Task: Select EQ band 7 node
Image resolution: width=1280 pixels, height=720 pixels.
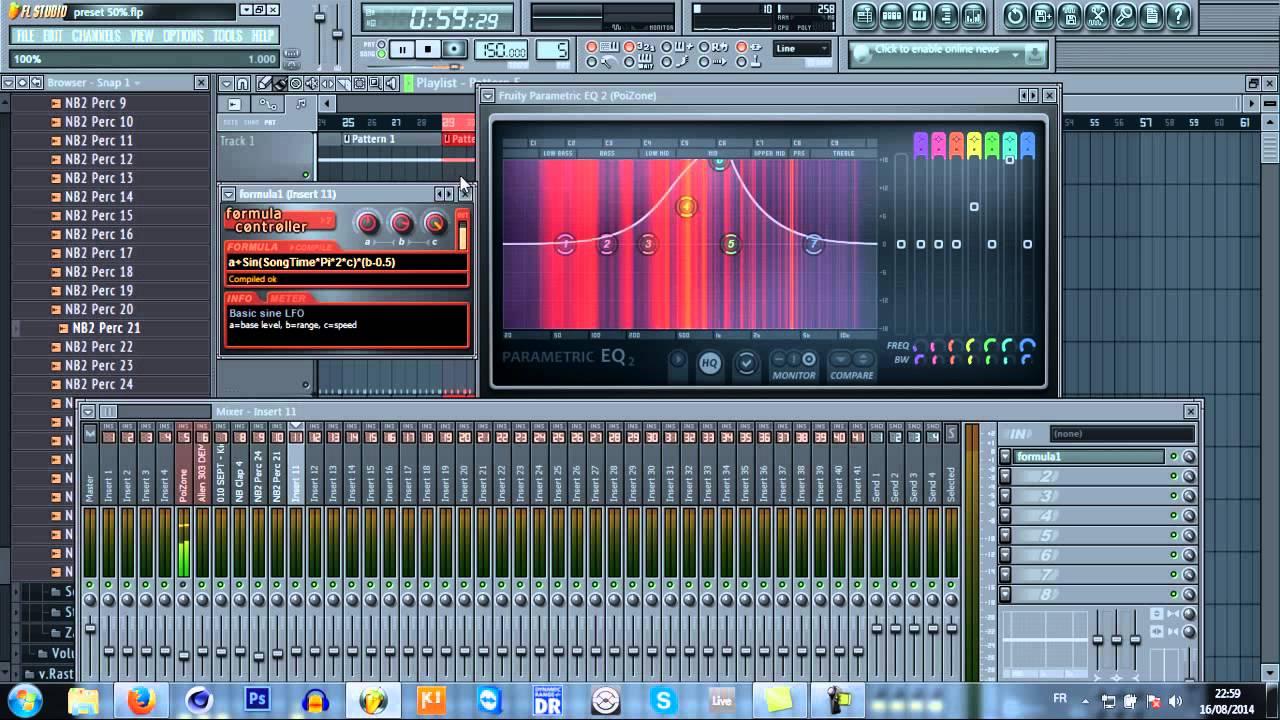Action: [814, 244]
